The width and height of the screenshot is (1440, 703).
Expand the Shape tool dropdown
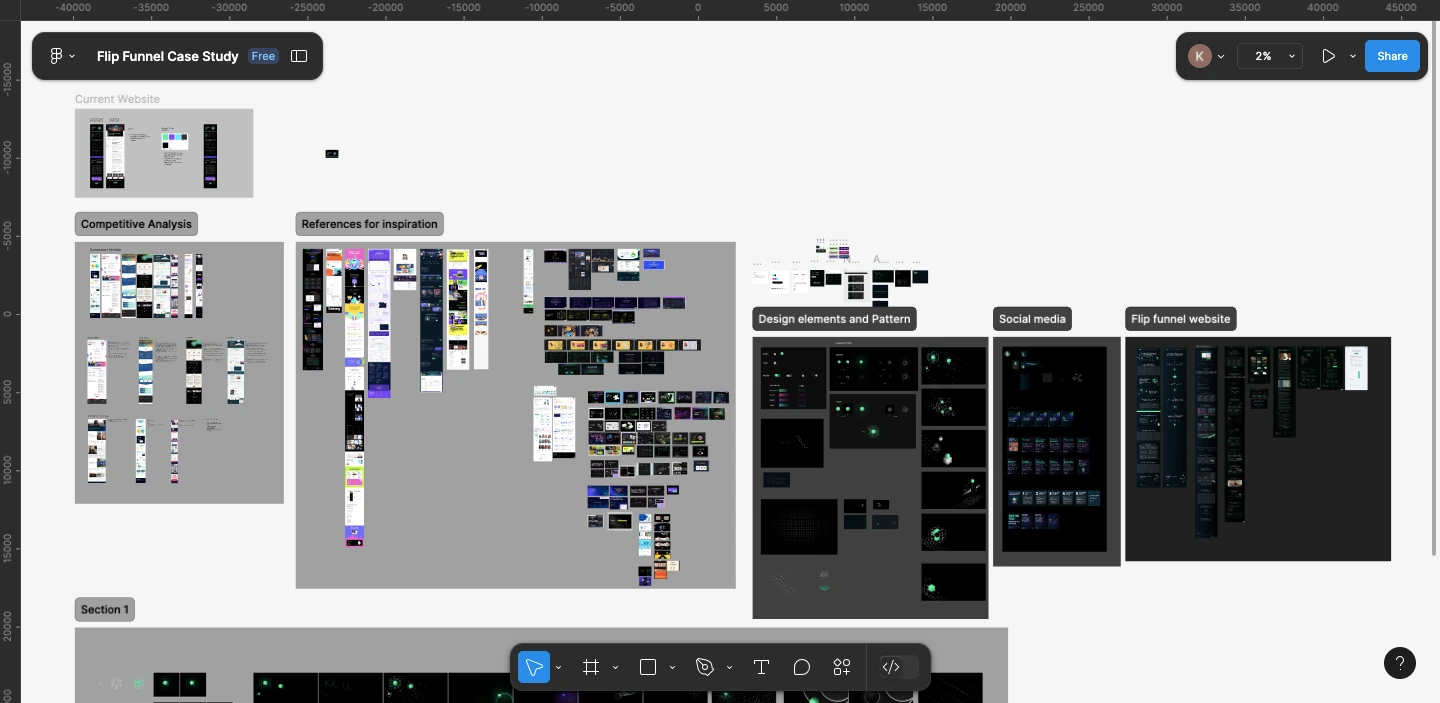[671, 667]
